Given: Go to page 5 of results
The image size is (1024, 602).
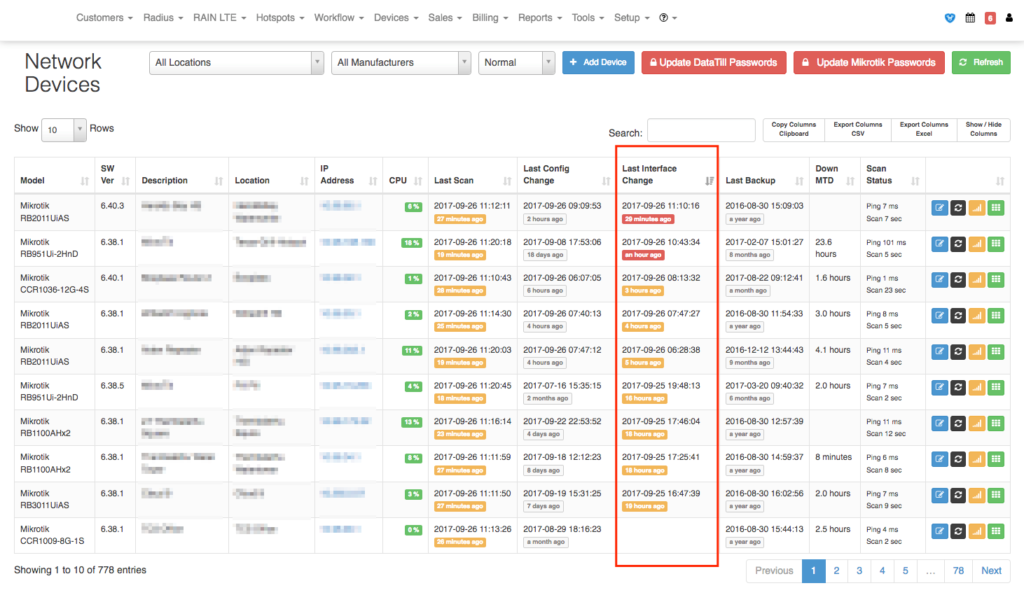Looking at the screenshot, I should click(x=905, y=571).
